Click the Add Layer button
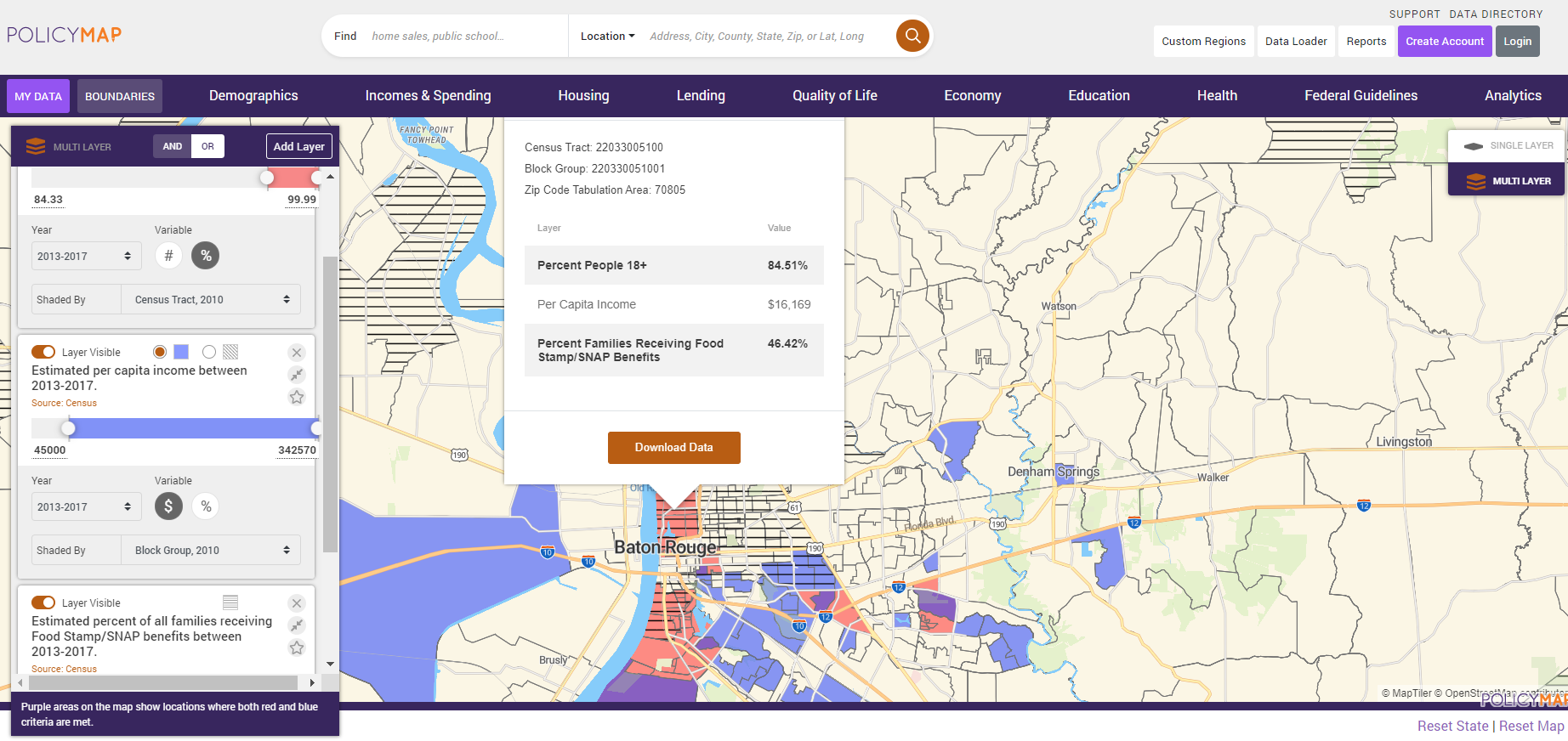 [x=298, y=146]
